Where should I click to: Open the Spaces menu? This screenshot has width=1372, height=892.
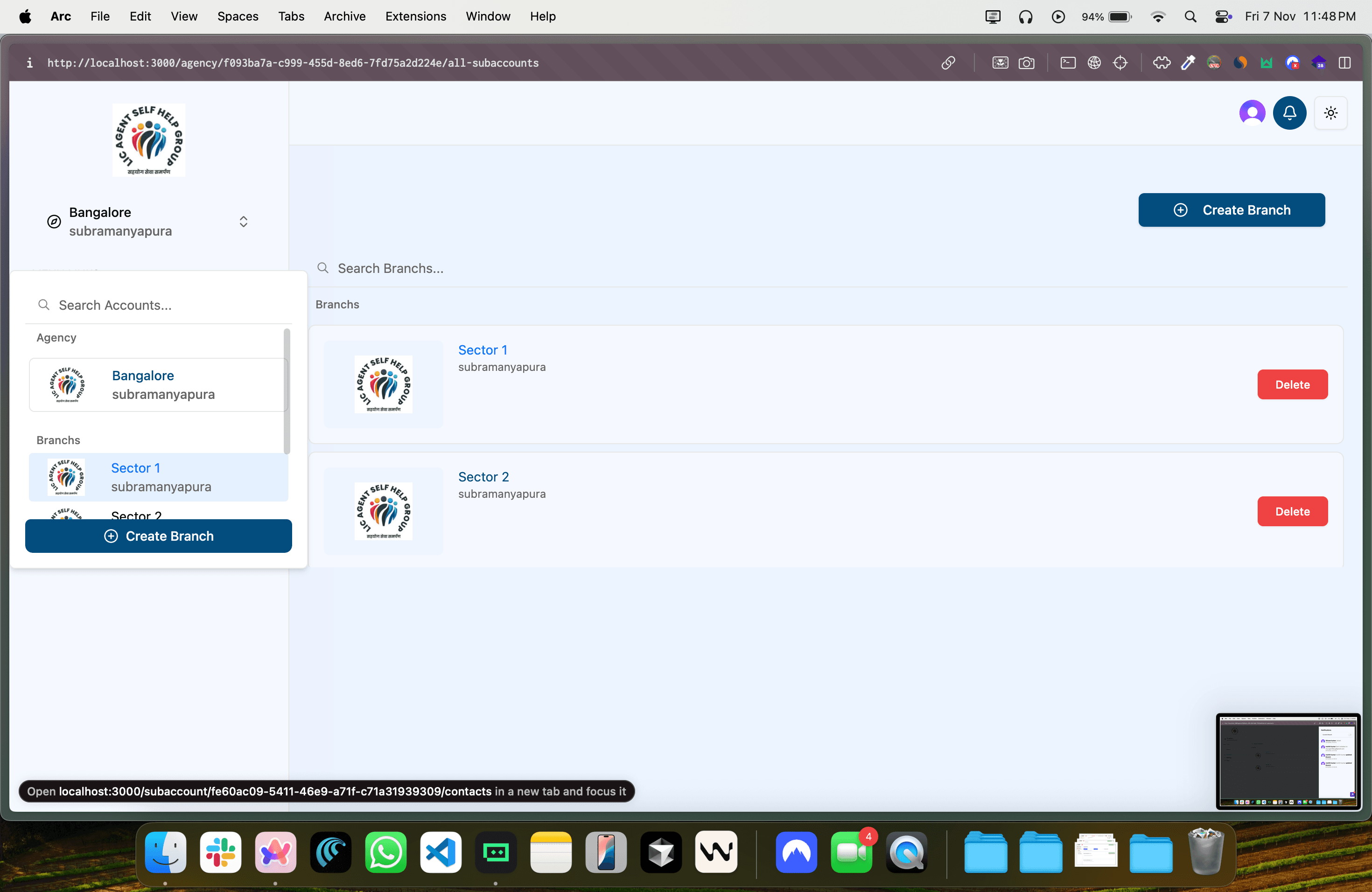(x=238, y=16)
